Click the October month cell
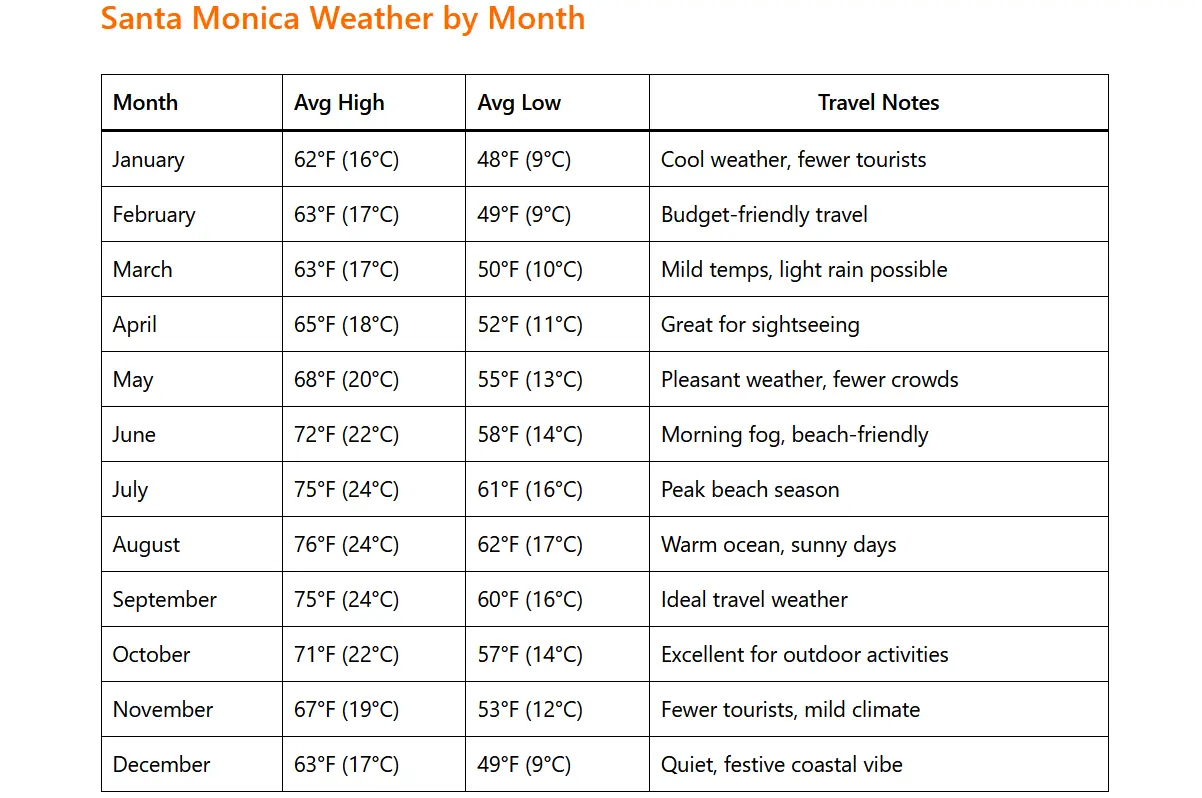The height and width of the screenshot is (798, 1202). pyautogui.click(x=151, y=654)
